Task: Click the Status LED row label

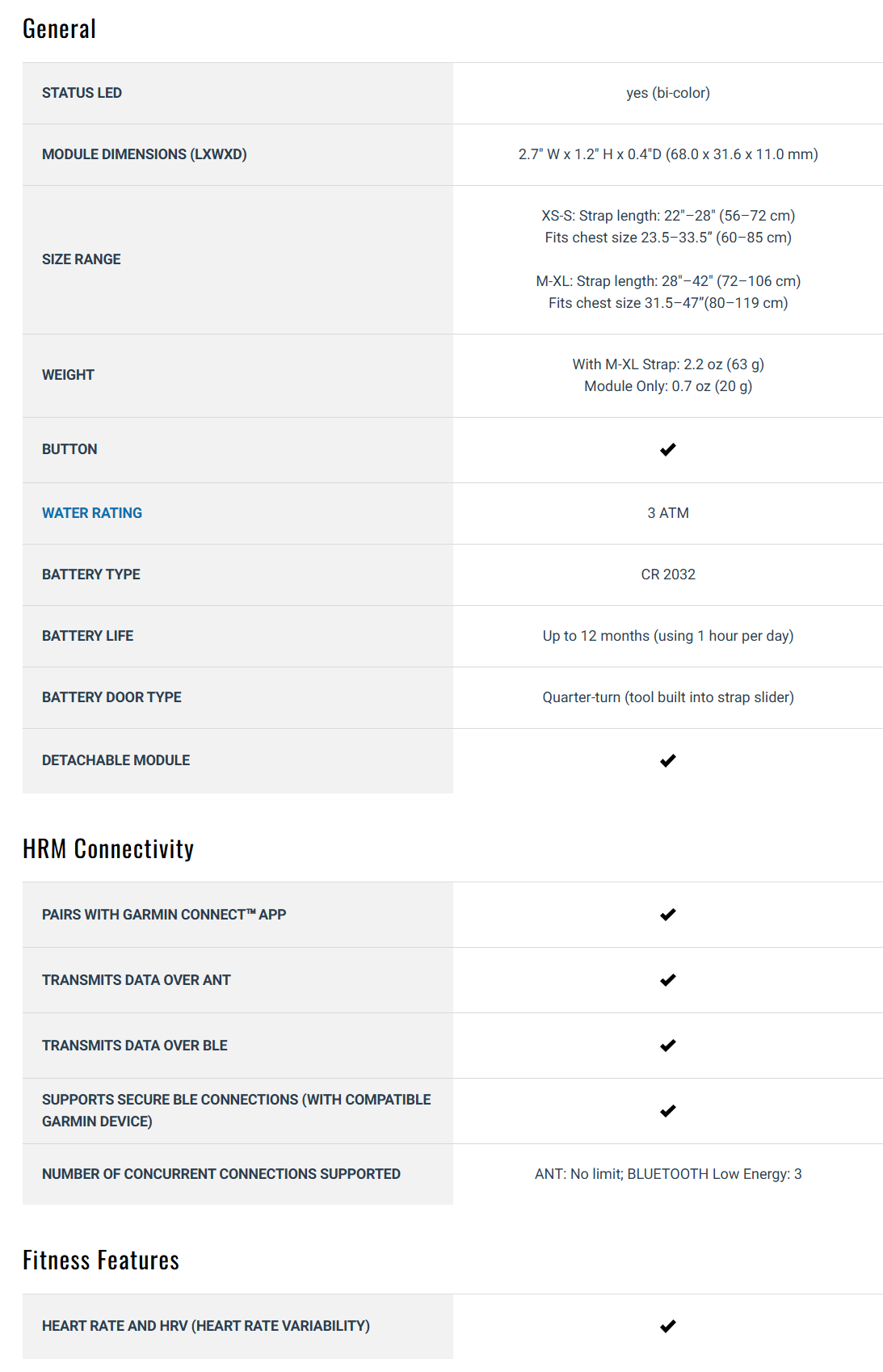Action: pos(82,93)
